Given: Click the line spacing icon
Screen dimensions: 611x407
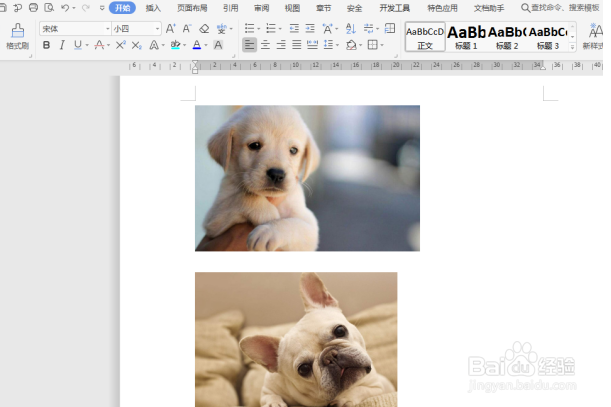Looking at the screenshot, I should coord(328,45).
